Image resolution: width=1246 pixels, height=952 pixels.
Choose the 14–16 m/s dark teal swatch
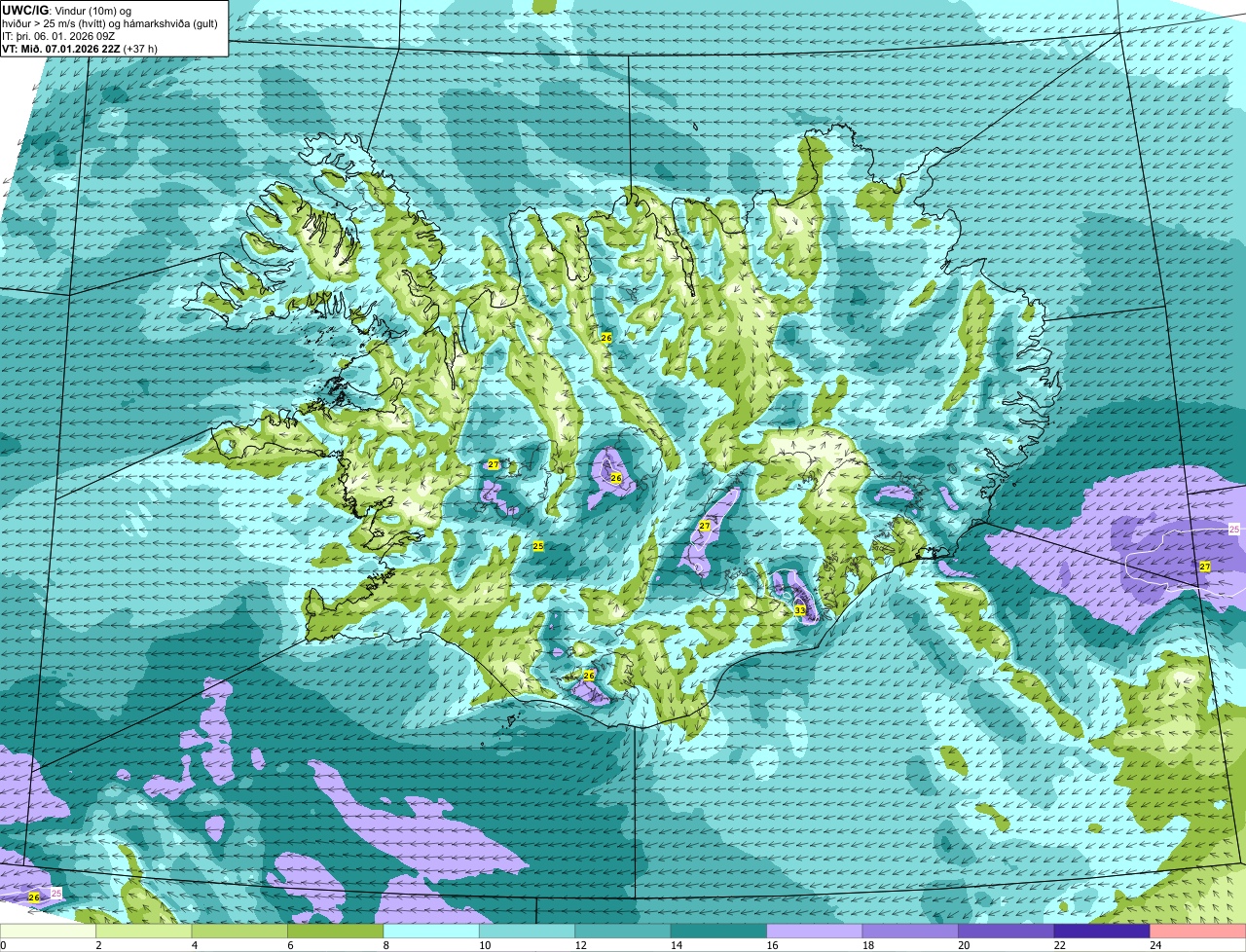tap(719, 931)
